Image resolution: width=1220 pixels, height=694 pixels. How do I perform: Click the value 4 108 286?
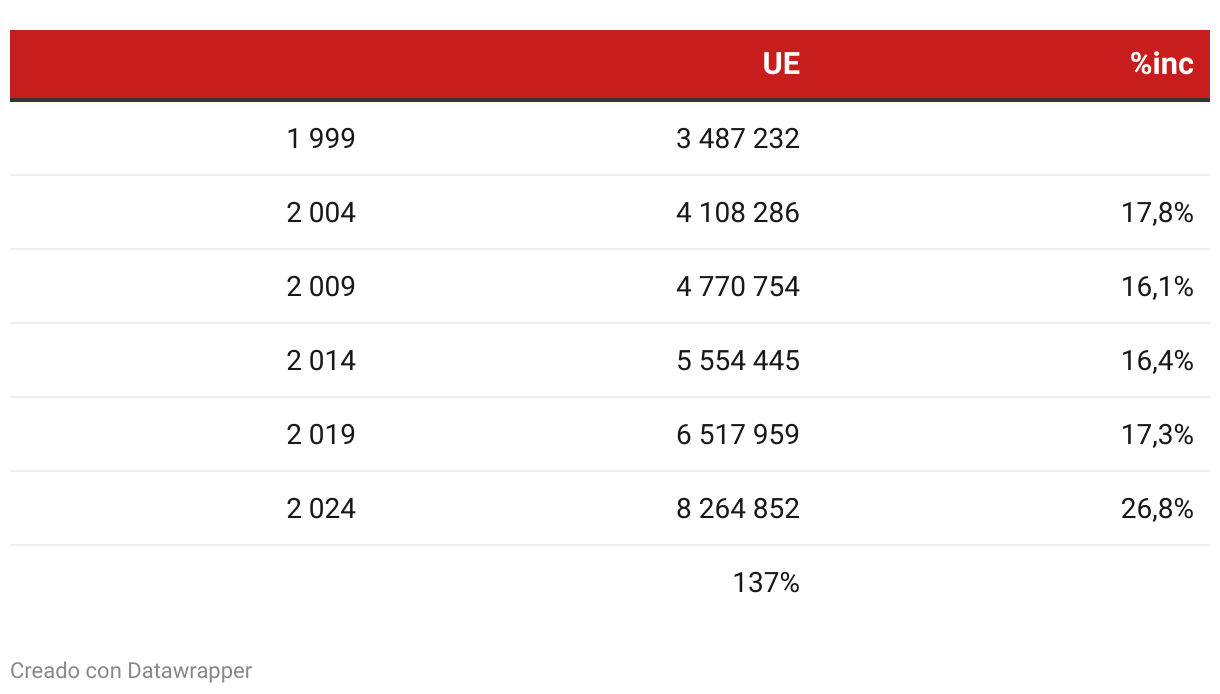click(x=737, y=213)
